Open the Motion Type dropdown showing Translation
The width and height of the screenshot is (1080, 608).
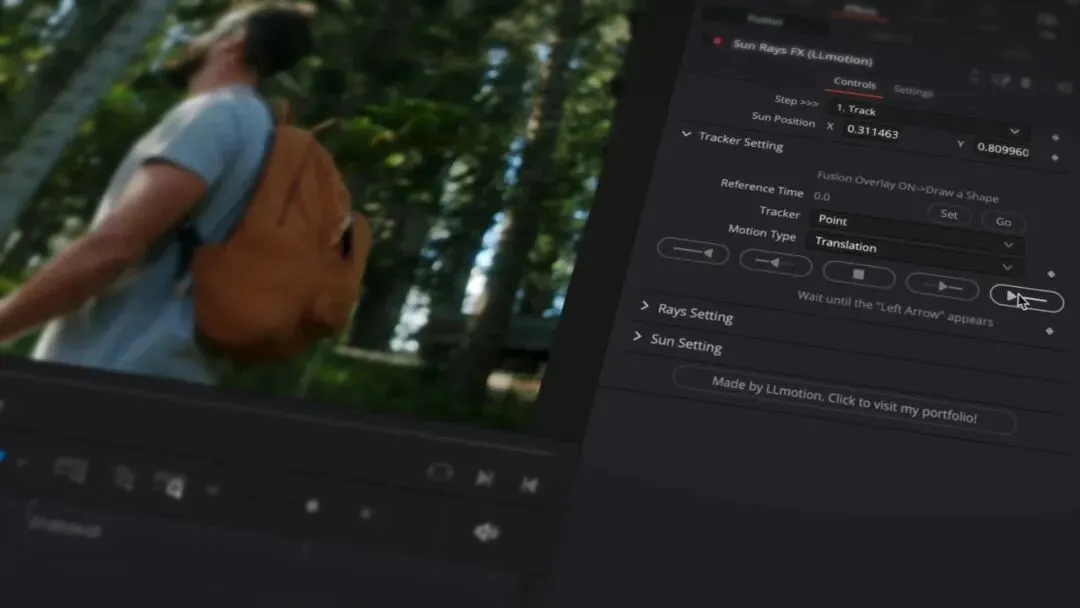coord(913,254)
